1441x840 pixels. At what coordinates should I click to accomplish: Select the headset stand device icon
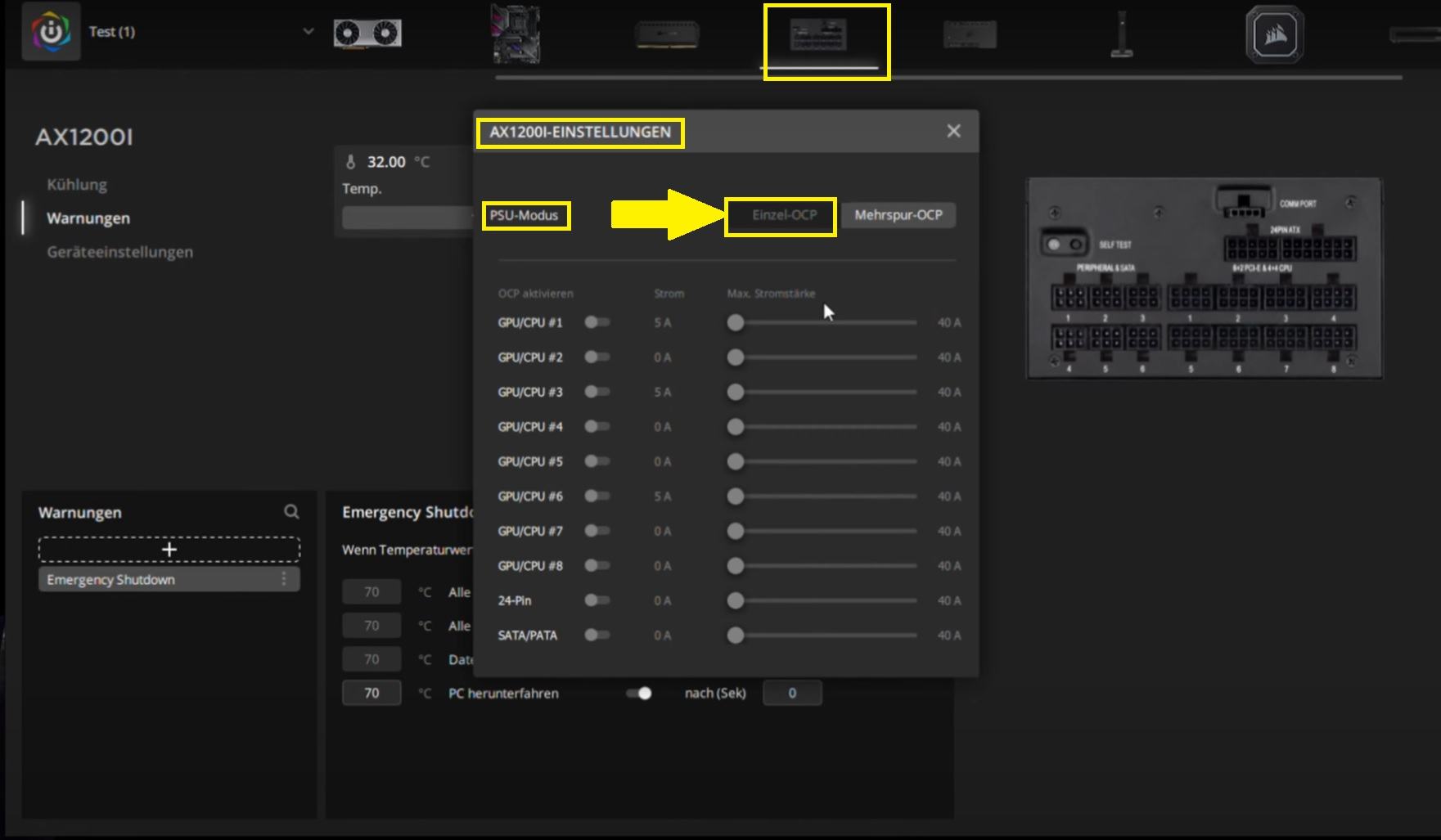click(x=1122, y=34)
